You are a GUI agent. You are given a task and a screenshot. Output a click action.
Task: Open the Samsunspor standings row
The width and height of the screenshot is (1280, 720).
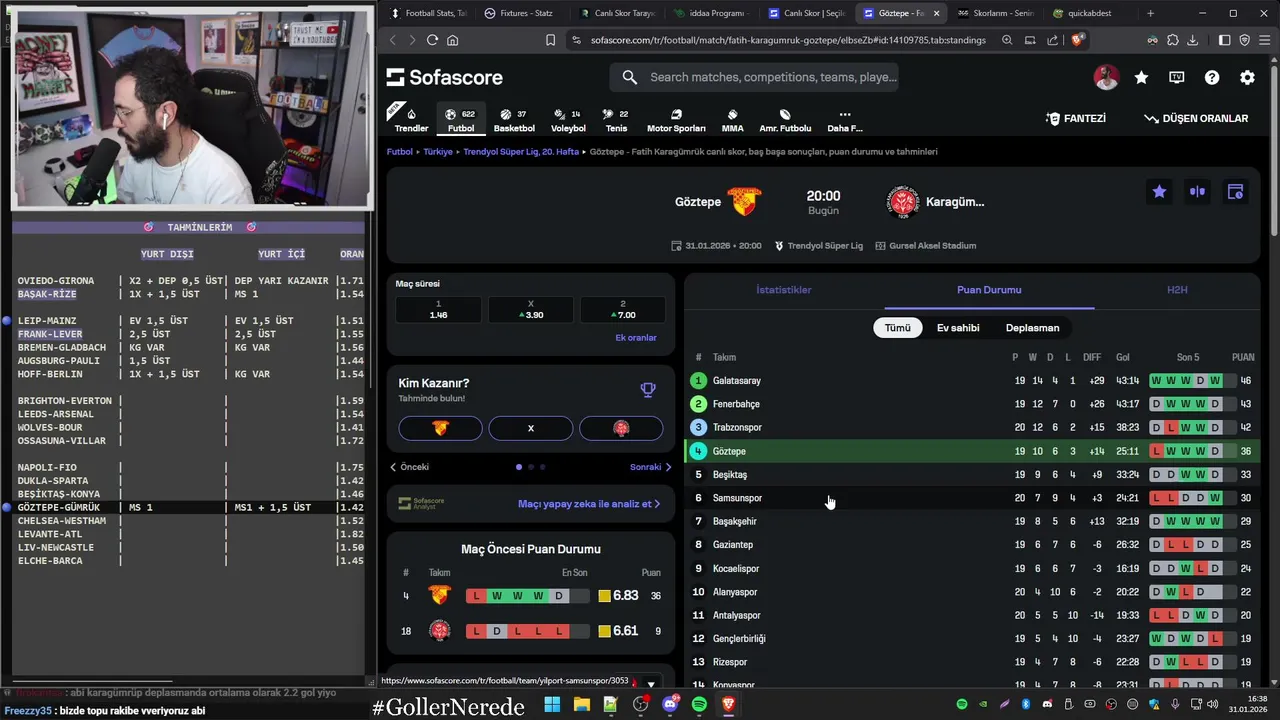(972, 498)
